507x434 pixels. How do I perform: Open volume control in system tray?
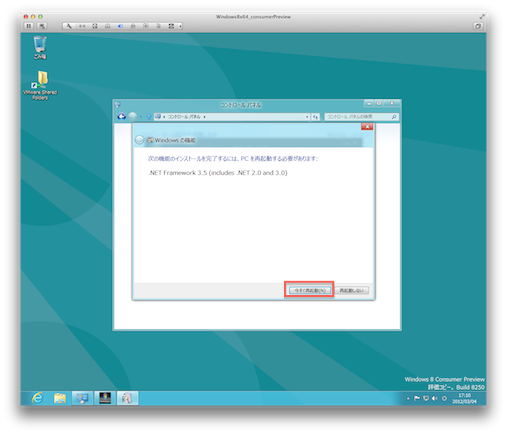(434, 398)
